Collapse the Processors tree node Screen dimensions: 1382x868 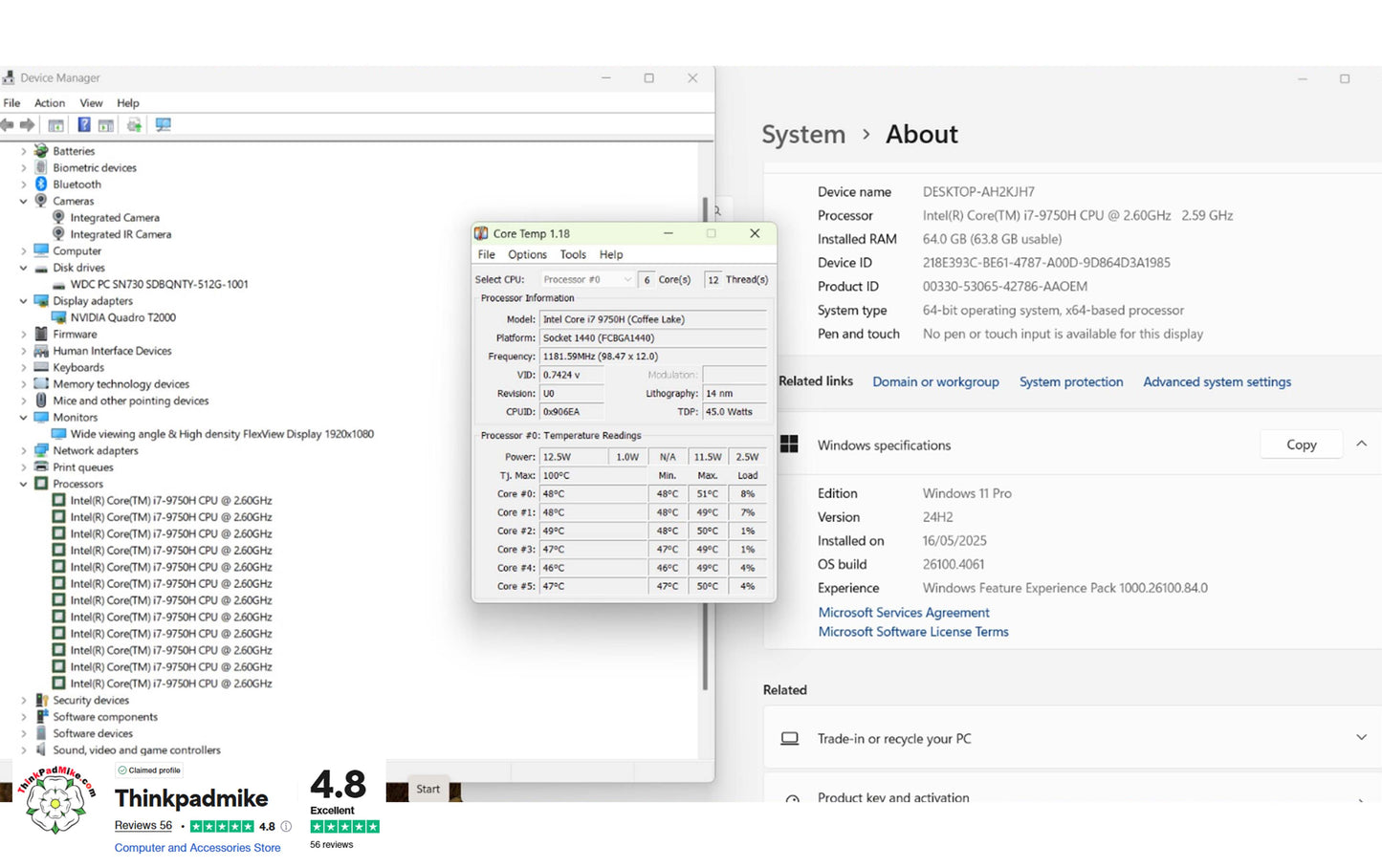24,484
